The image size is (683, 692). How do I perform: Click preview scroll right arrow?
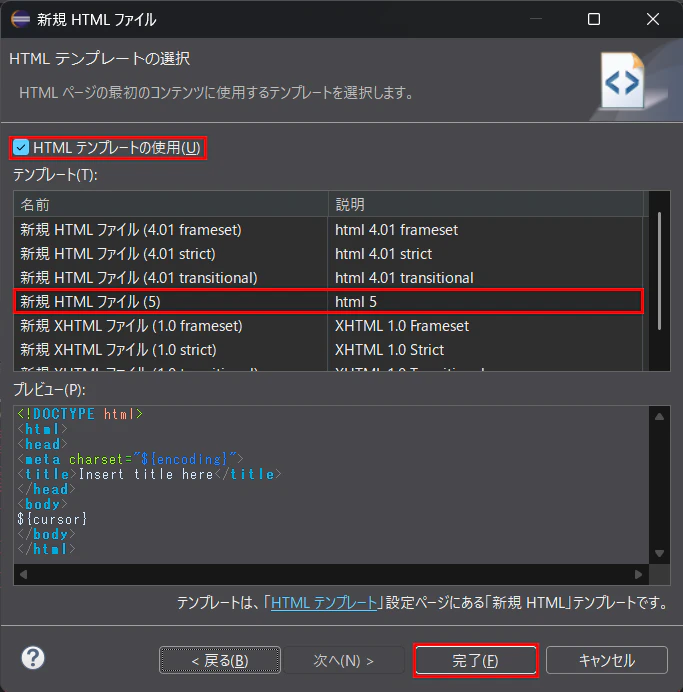638,574
